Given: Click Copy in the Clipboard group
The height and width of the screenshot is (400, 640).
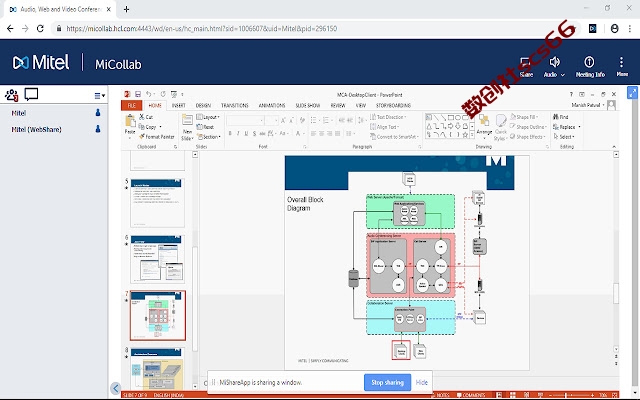Looking at the screenshot, I should pos(148,127).
